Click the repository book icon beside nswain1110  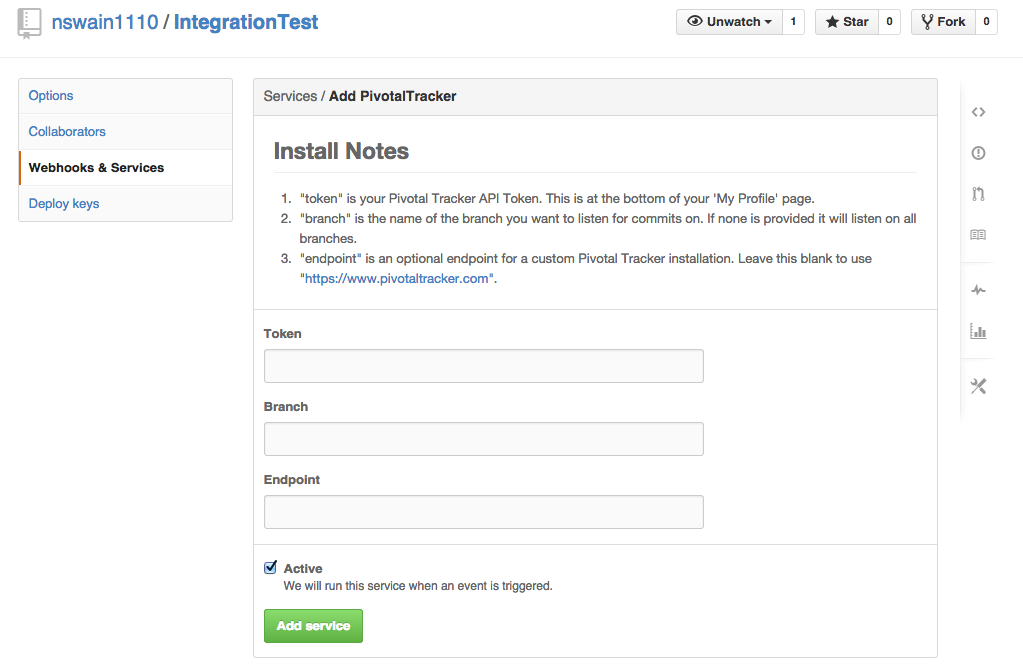[29, 23]
